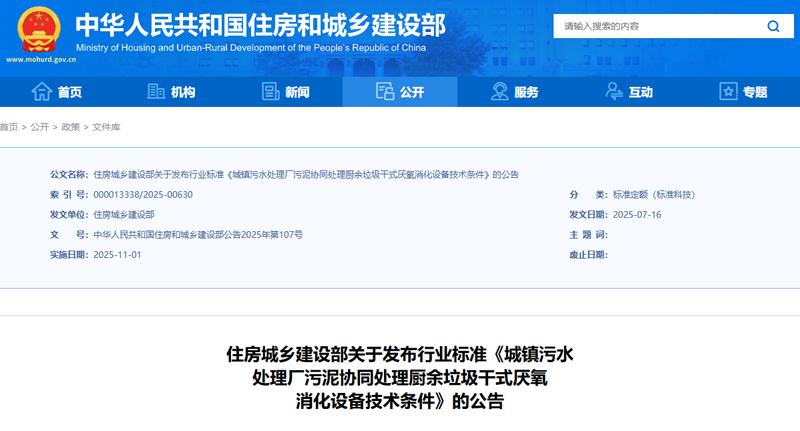The image size is (800, 431).
Task: Go to 文件库 in the breadcrumb
Action: click(106, 127)
